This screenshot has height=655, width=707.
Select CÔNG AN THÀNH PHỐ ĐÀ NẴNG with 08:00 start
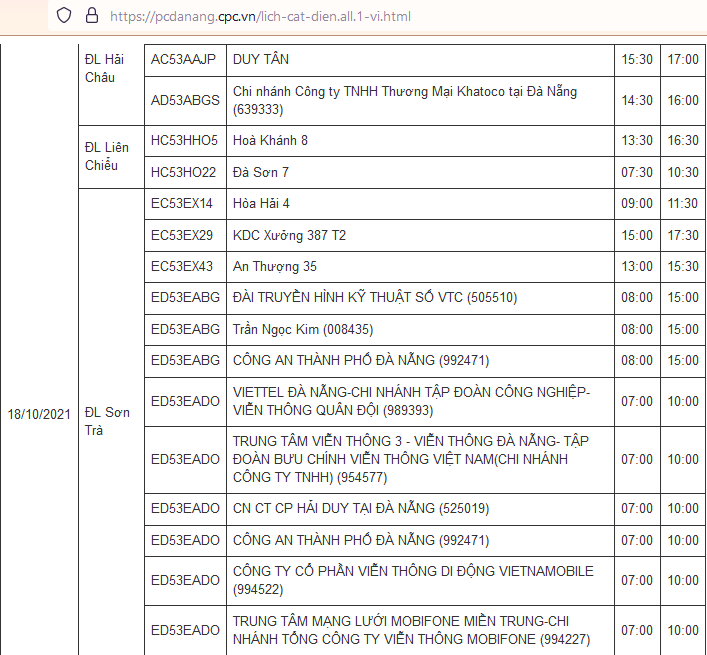[x=361, y=361]
